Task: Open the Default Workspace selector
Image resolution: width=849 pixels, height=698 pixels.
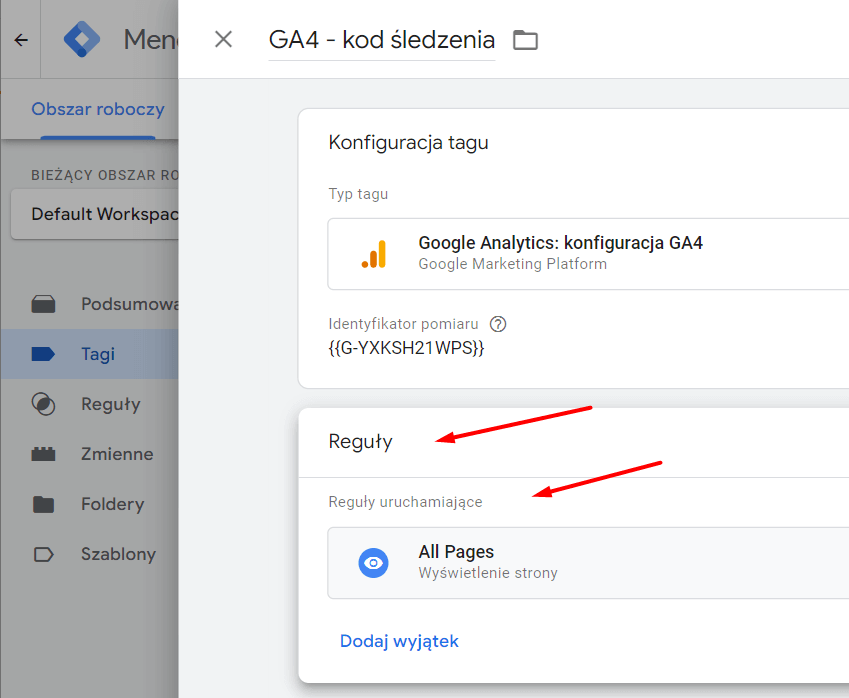Action: 95,214
